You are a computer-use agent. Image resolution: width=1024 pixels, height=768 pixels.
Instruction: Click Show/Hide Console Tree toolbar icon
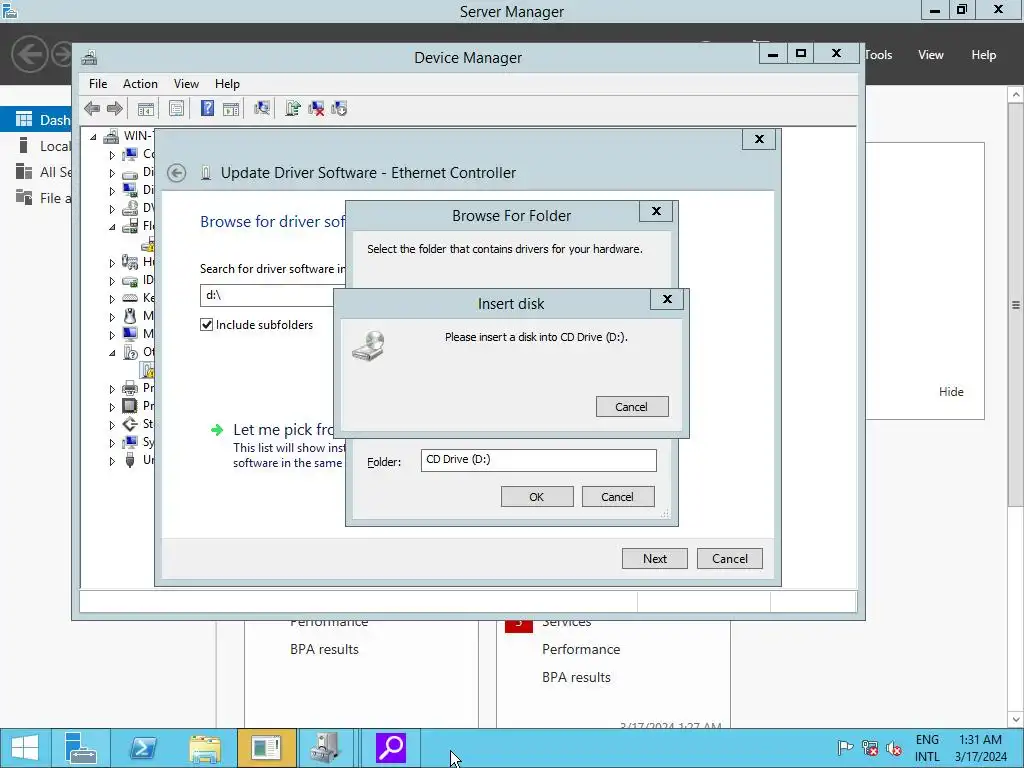point(146,108)
